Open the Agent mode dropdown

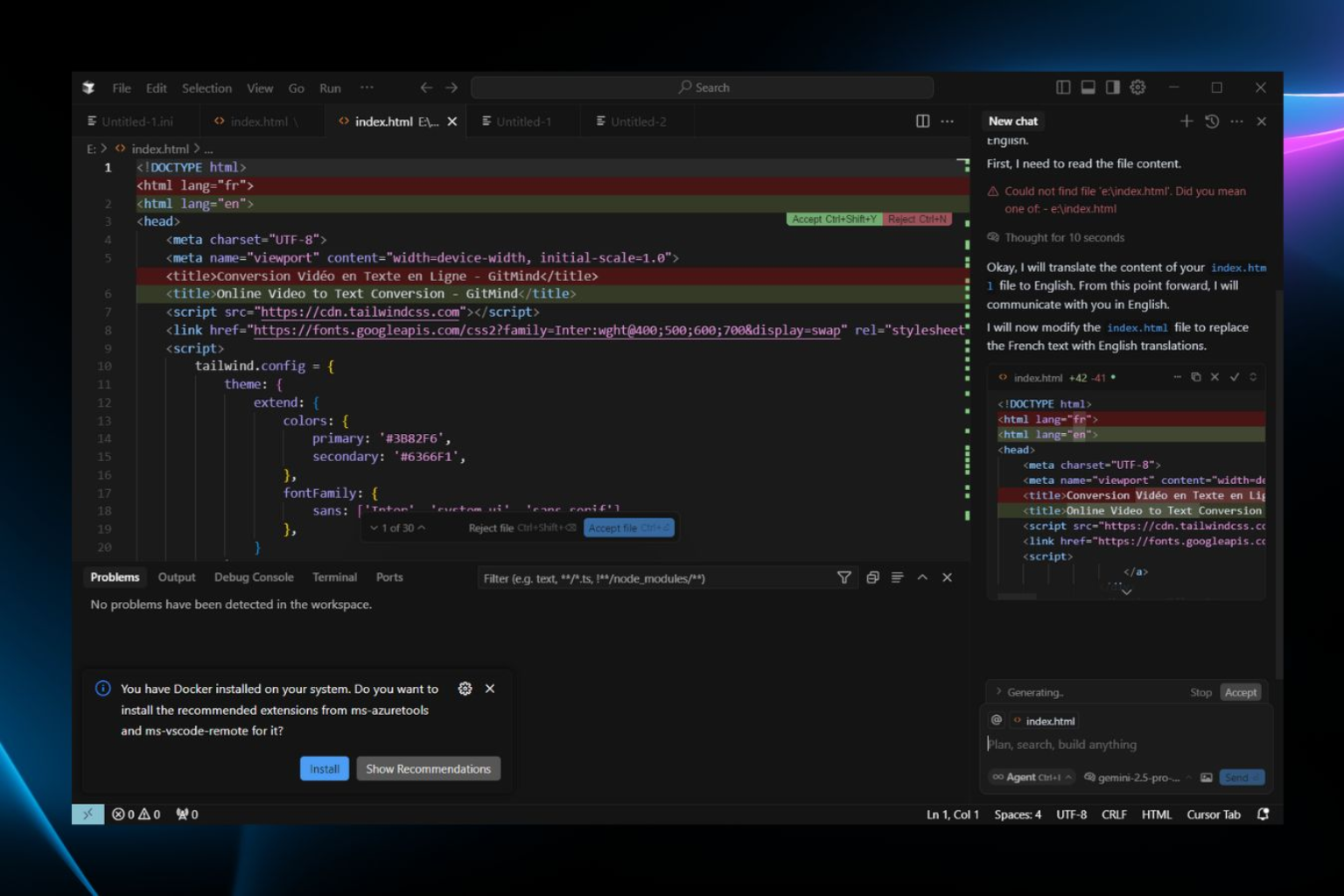click(1031, 777)
